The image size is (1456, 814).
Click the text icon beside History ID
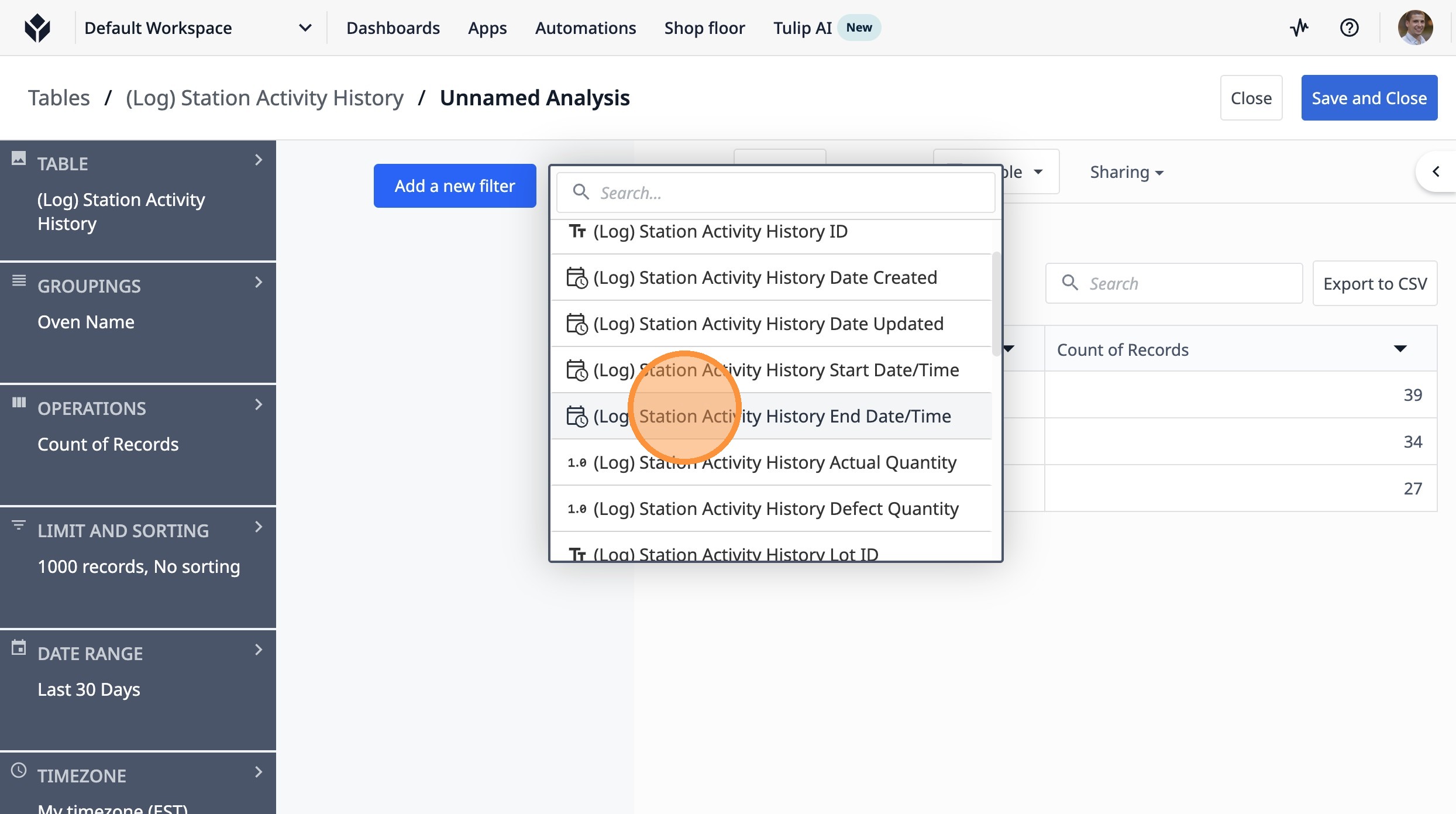click(577, 232)
